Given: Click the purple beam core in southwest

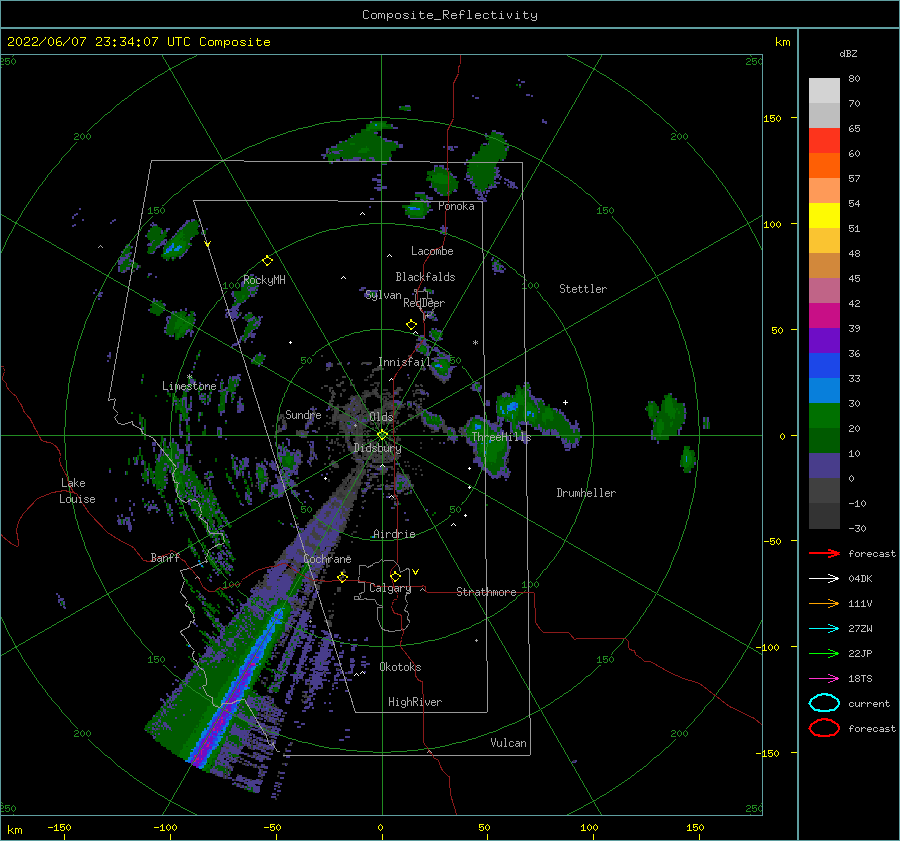Looking at the screenshot, I should 232,695.
